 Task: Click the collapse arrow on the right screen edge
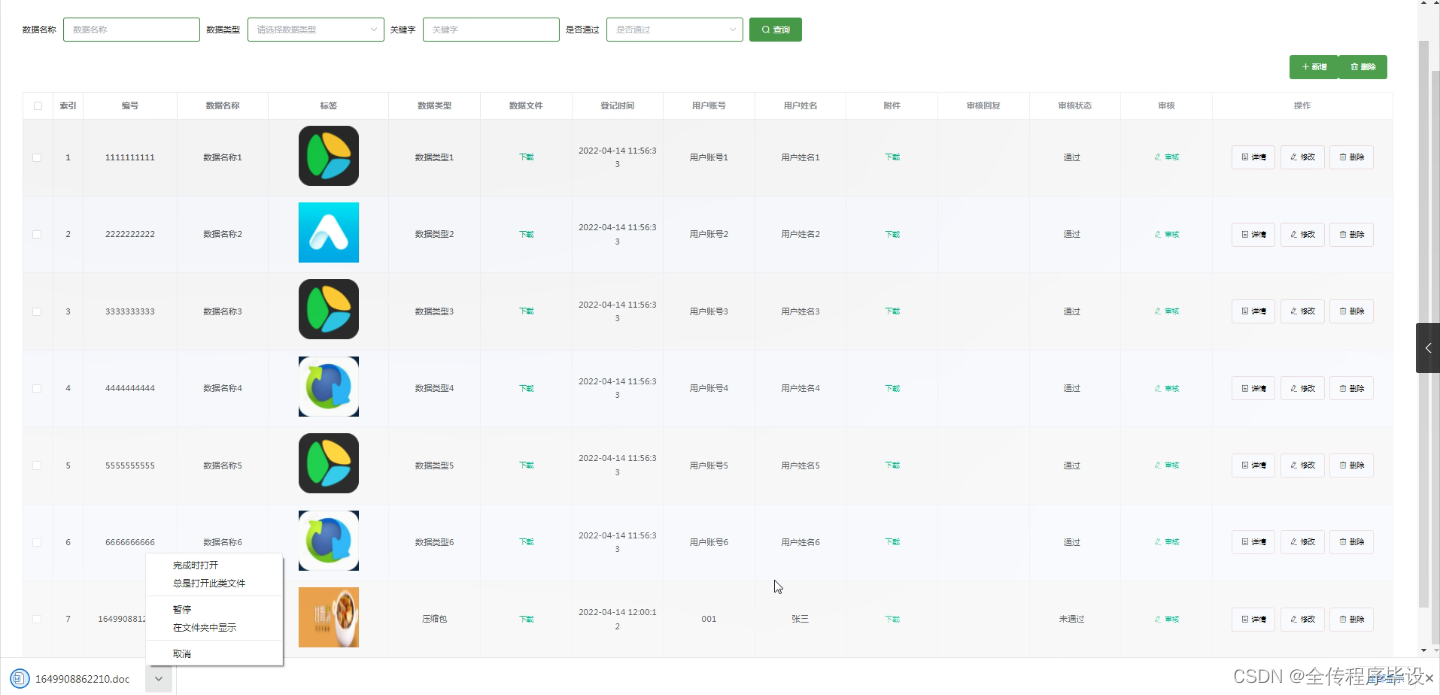point(1428,347)
